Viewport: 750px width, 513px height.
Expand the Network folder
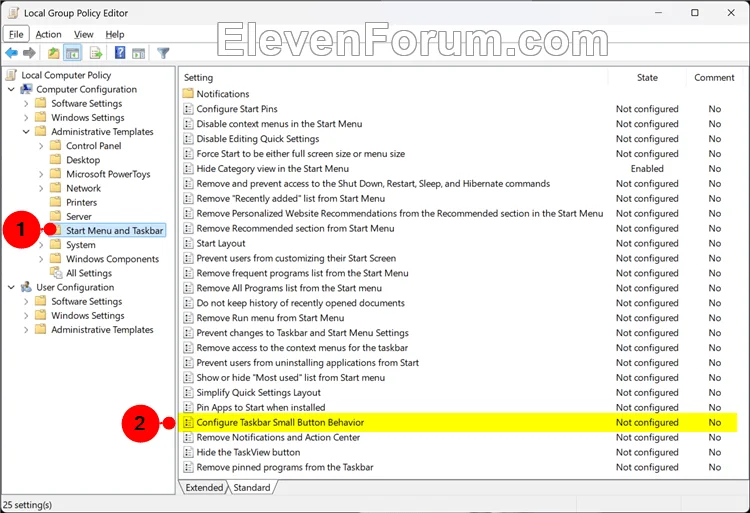pyautogui.click(x=41, y=188)
